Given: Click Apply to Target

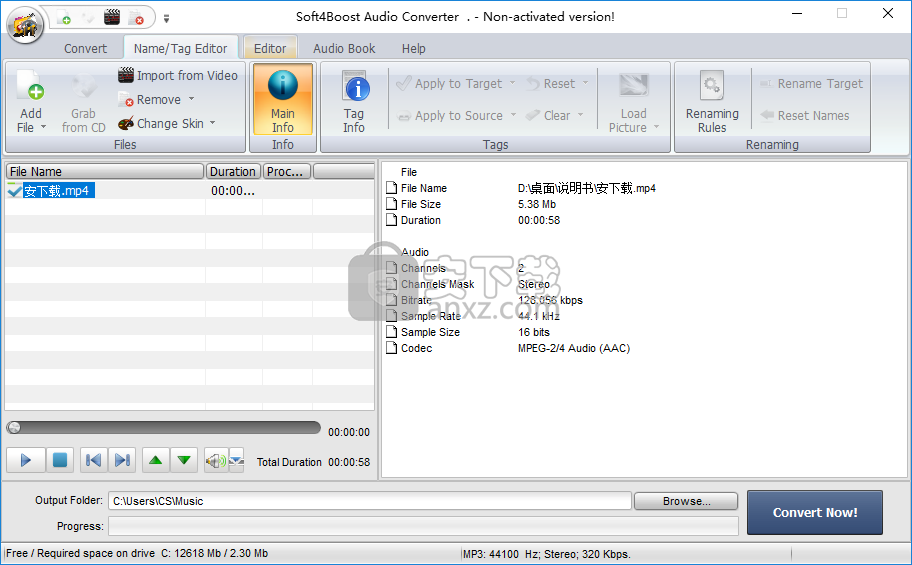Looking at the screenshot, I should click(x=449, y=83).
